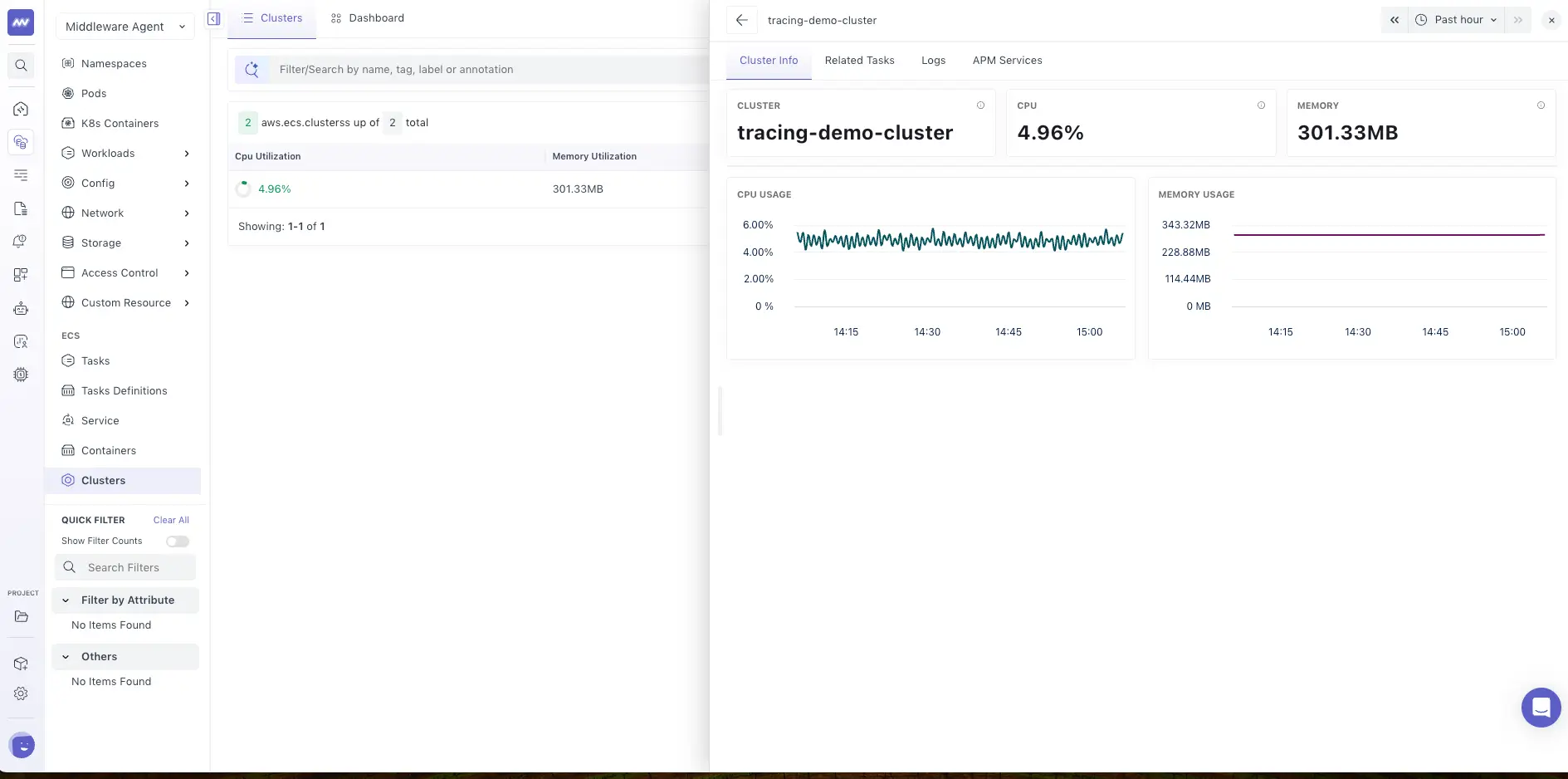This screenshot has width=1568, height=779.
Task: Open the alerts bell icon in left rail
Action: (22, 242)
